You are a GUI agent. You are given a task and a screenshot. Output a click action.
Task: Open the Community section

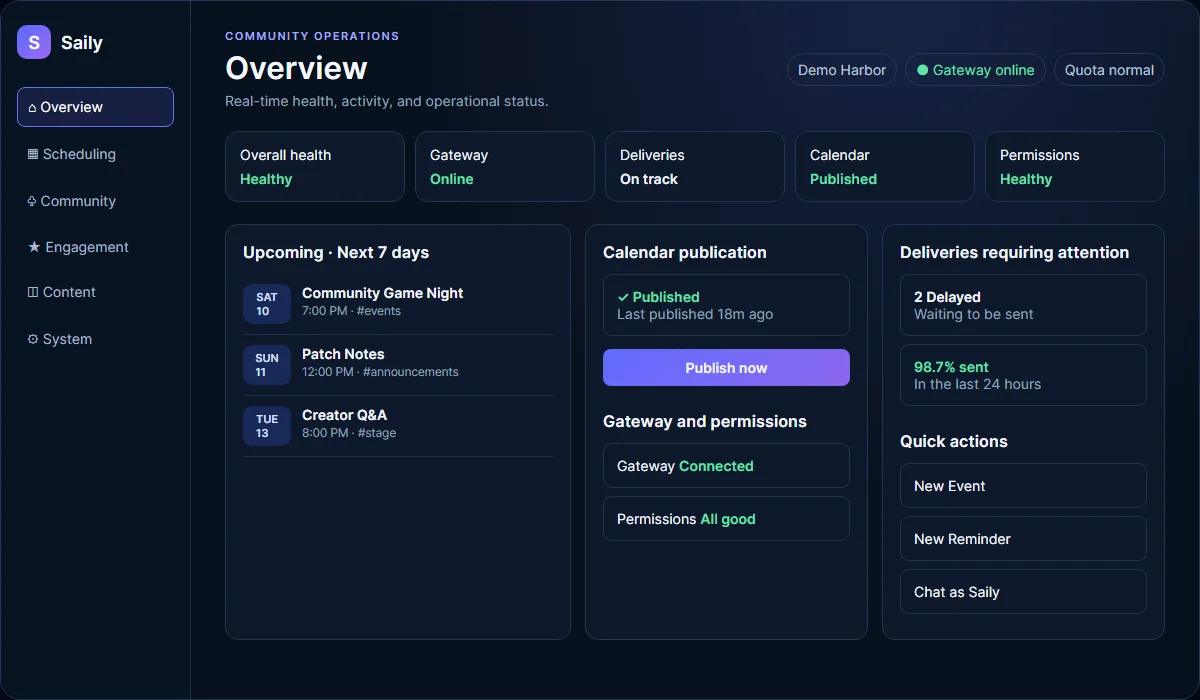(95, 201)
